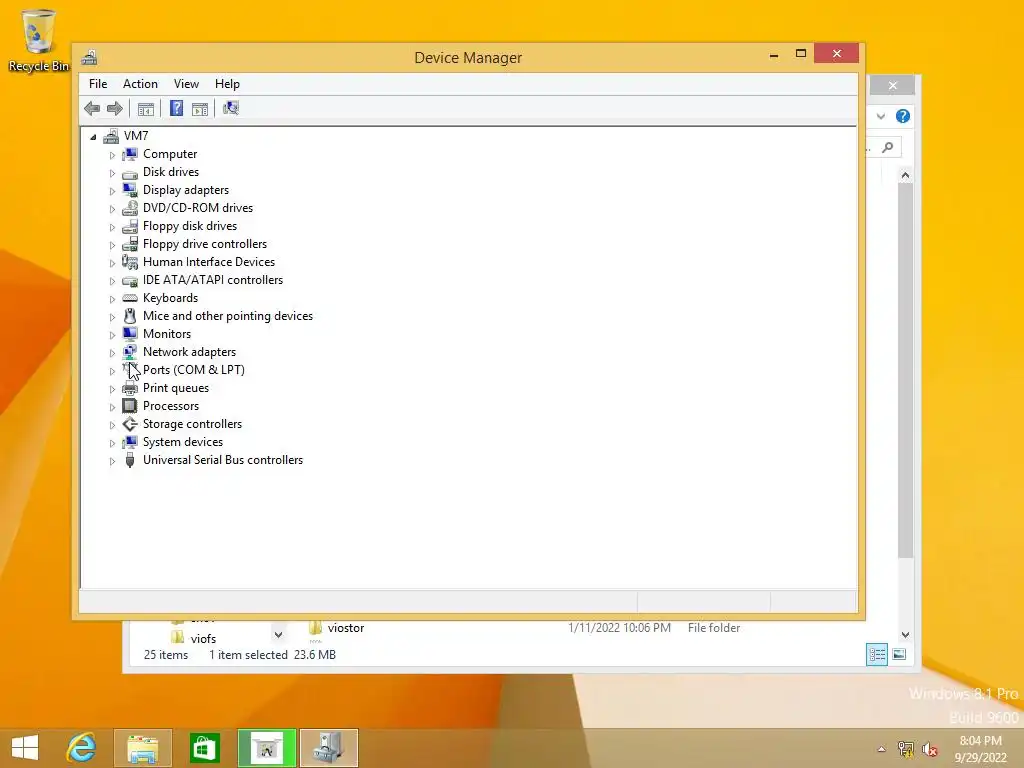Click Explorer scroll down arrow
Viewport: 1024px width, 768px height.
pyautogui.click(x=905, y=634)
